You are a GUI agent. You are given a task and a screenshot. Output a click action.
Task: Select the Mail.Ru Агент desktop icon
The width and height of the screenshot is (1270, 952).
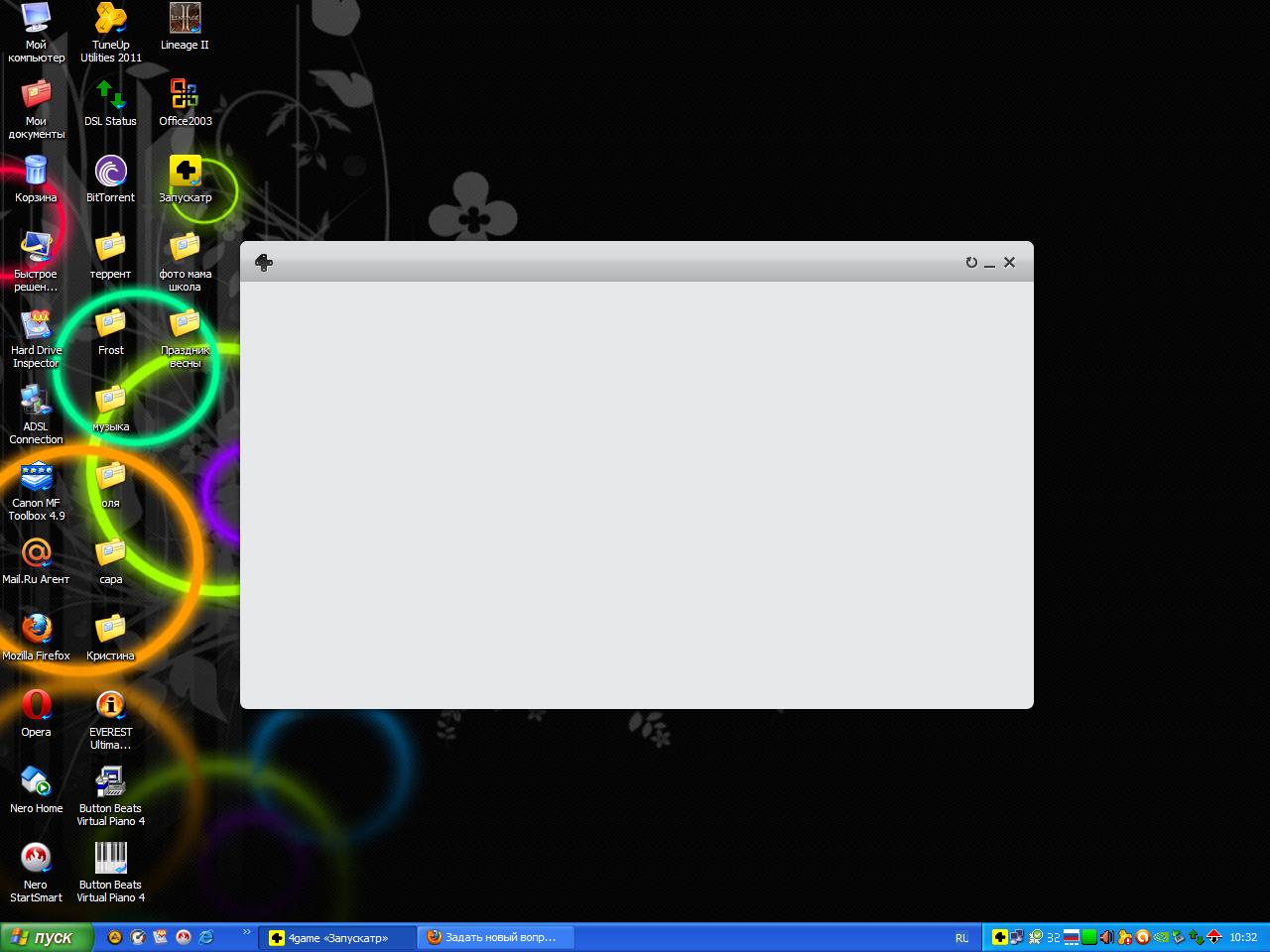[37, 560]
